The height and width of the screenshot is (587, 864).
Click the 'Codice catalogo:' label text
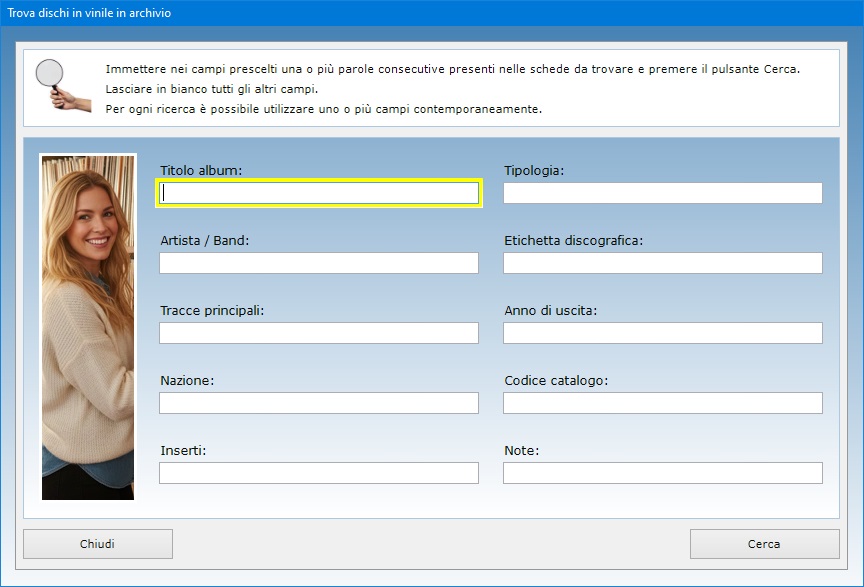(556, 381)
